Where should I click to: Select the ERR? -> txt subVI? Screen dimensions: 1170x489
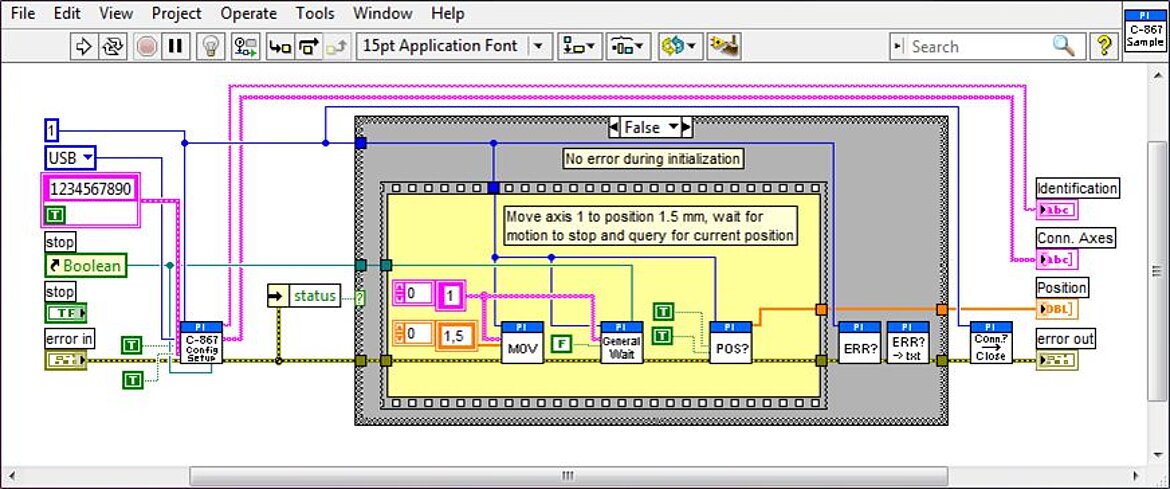point(908,343)
